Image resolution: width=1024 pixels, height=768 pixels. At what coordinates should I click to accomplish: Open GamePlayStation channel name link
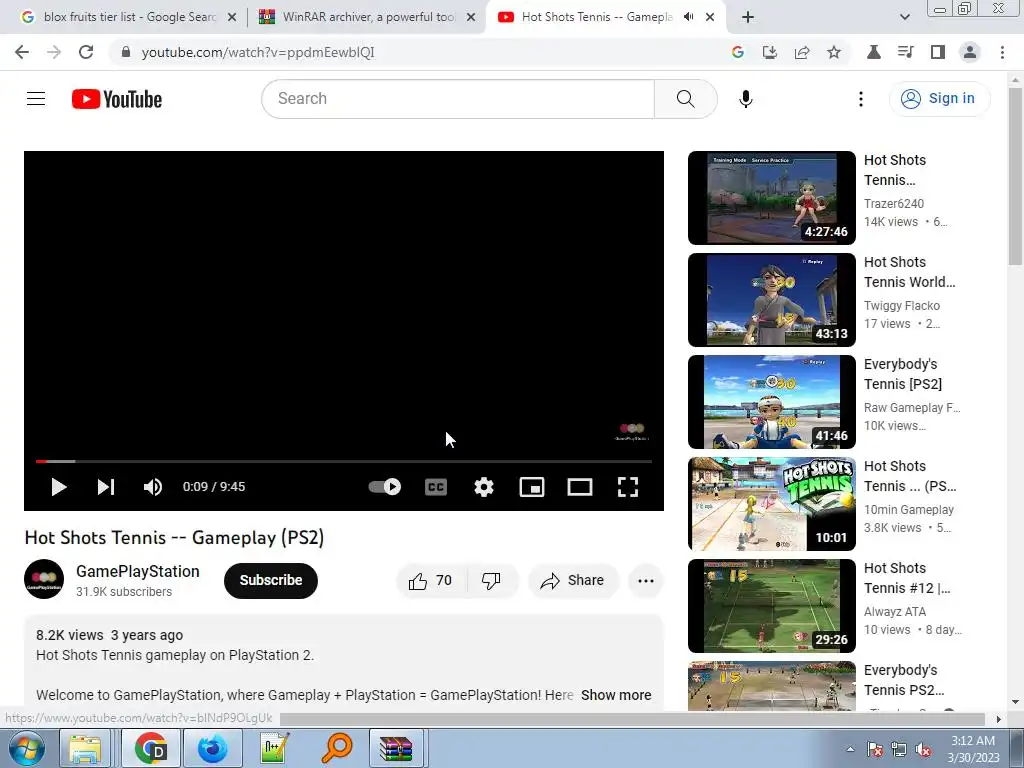(x=138, y=571)
